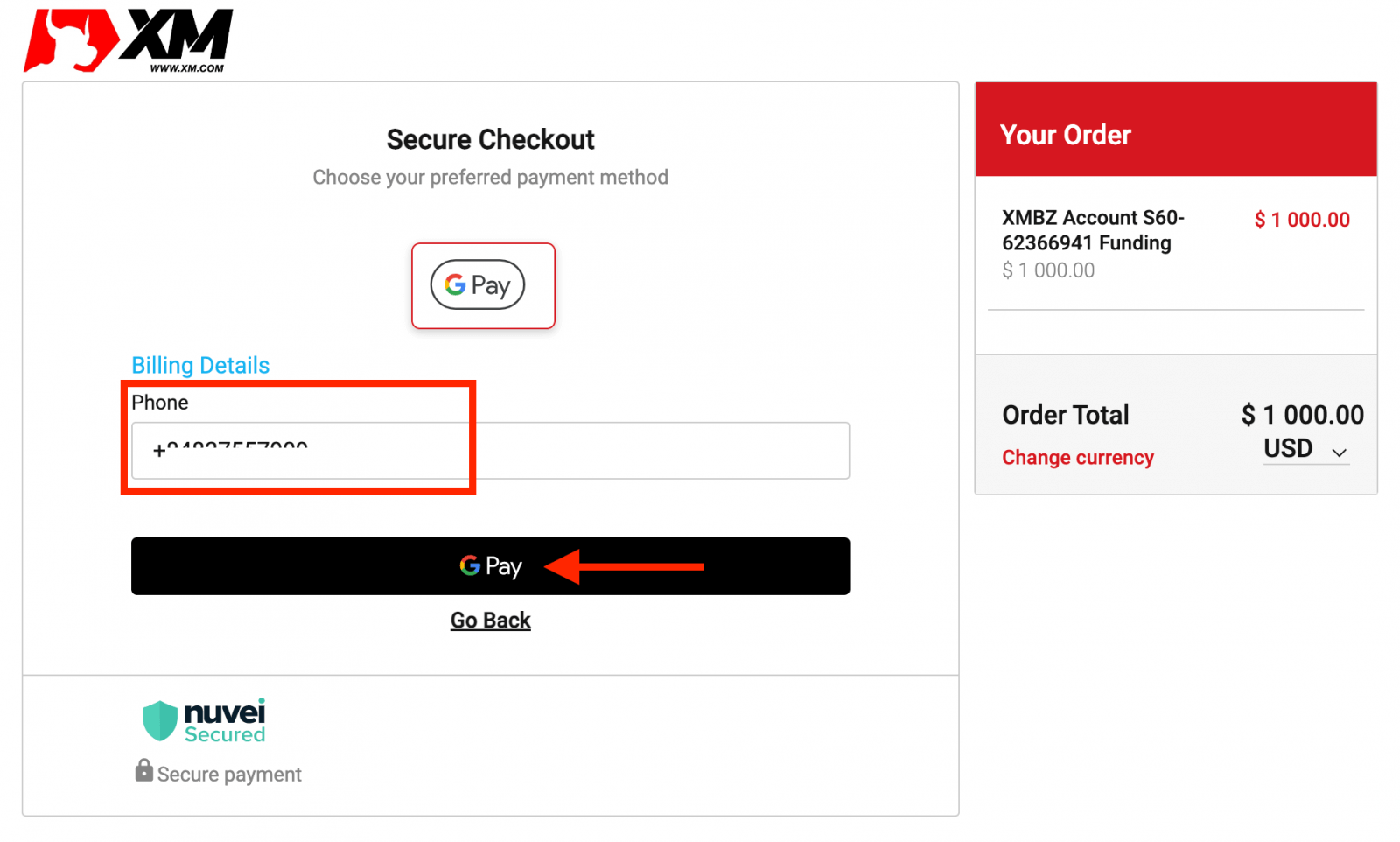The image size is (1400, 842).
Task: Click the Nuvei Secured shield icon
Action: click(159, 719)
